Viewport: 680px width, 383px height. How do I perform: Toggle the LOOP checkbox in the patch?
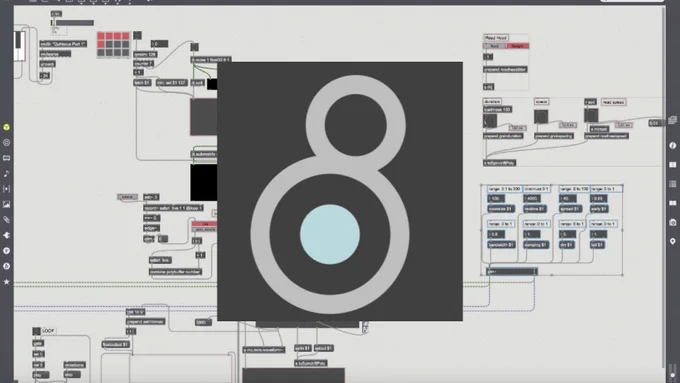(x=36, y=331)
